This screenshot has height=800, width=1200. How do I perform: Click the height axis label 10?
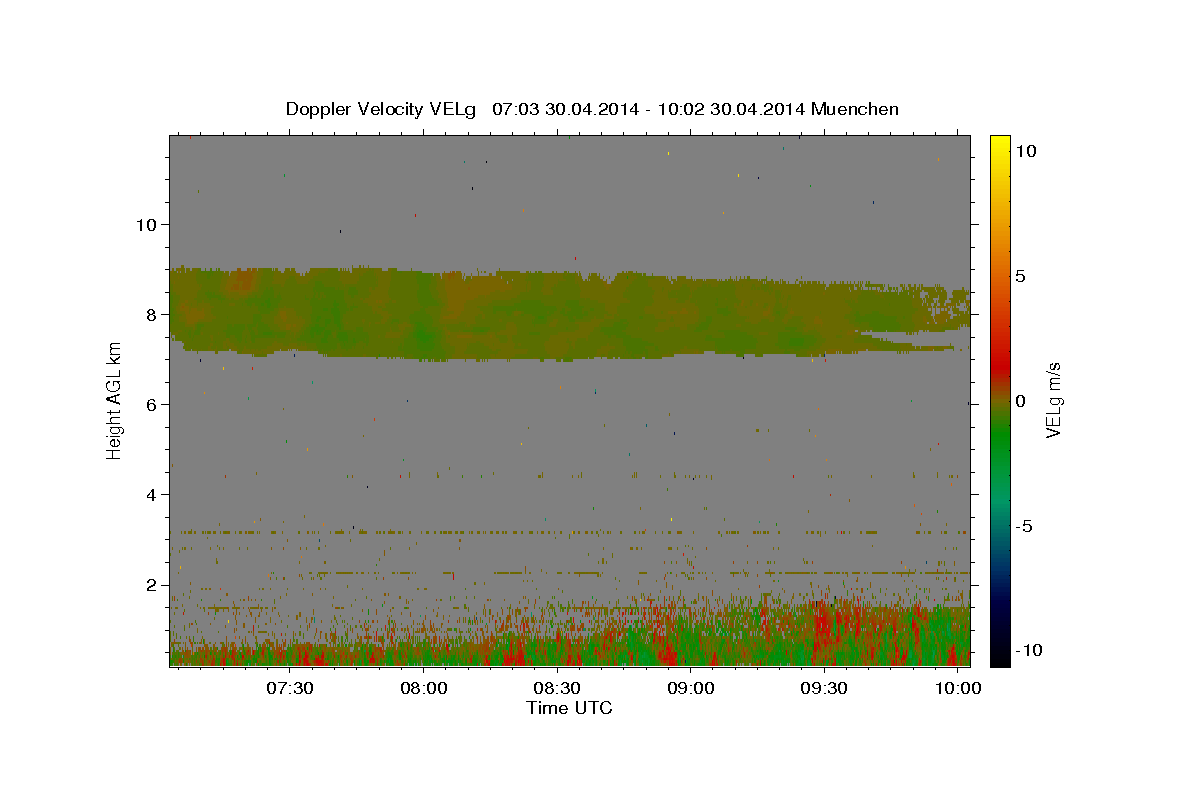point(146,224)
